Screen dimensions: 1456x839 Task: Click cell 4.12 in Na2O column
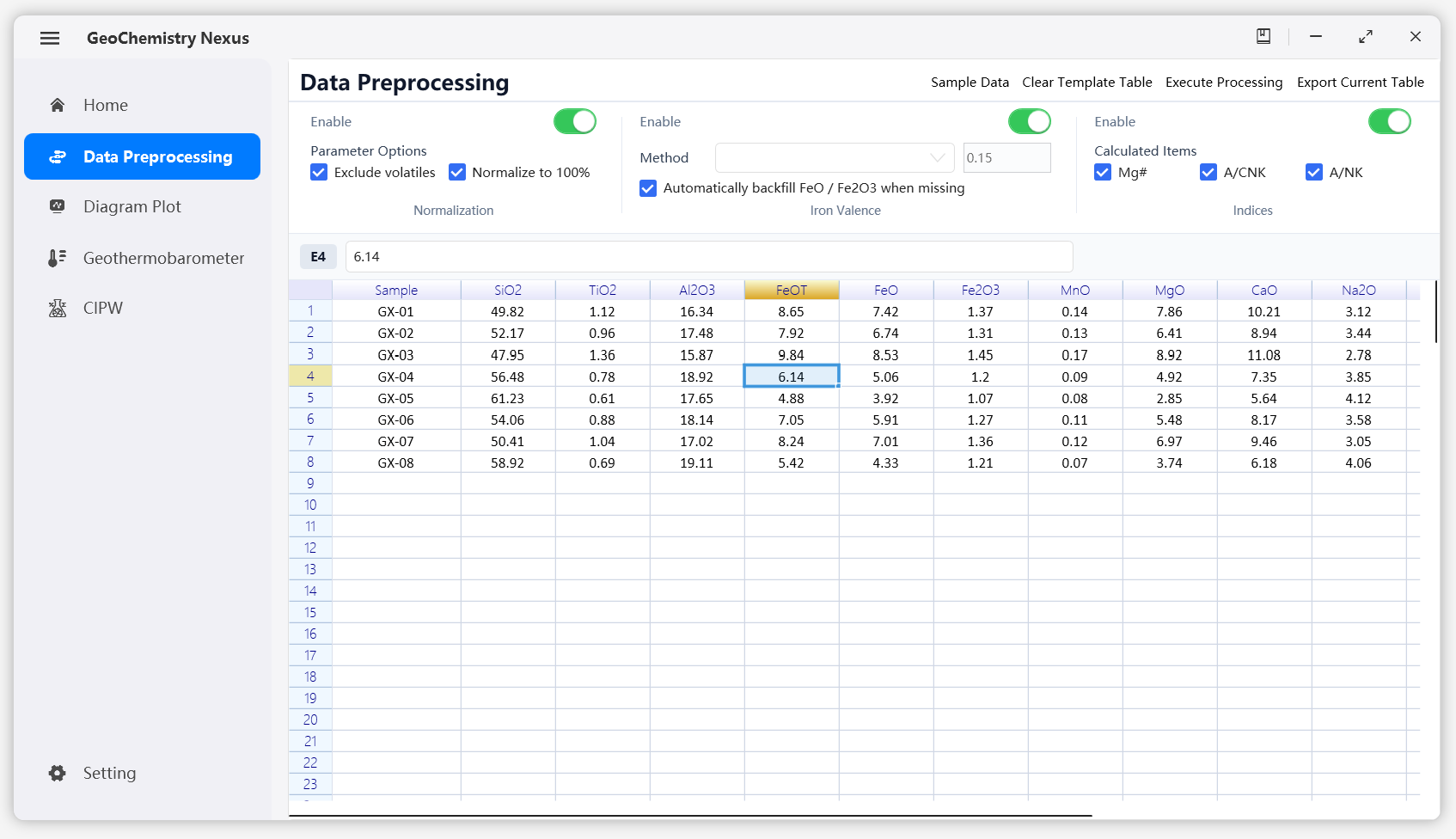coord(1359,398)
